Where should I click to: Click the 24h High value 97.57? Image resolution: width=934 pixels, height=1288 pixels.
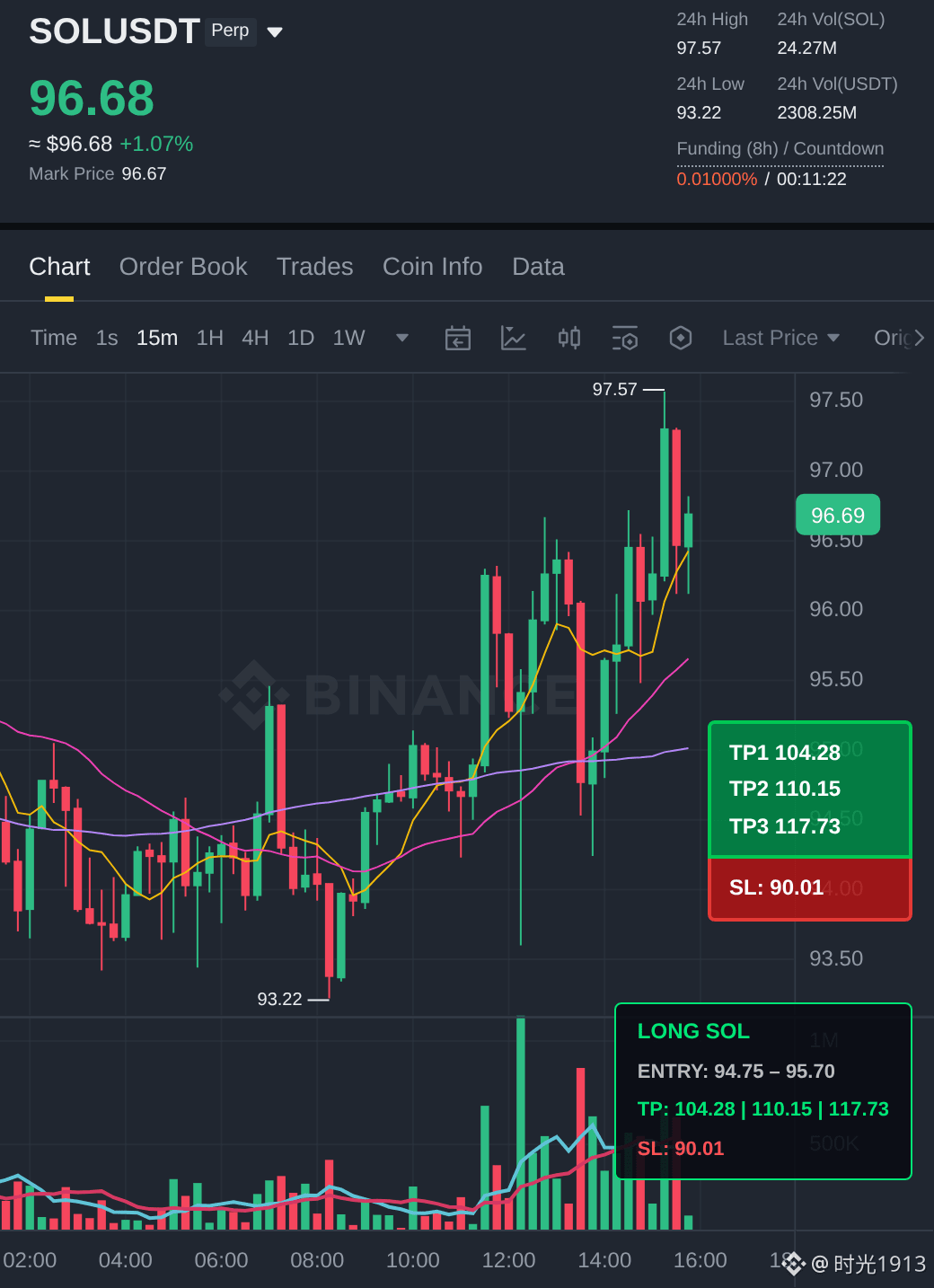pos(699,48)
